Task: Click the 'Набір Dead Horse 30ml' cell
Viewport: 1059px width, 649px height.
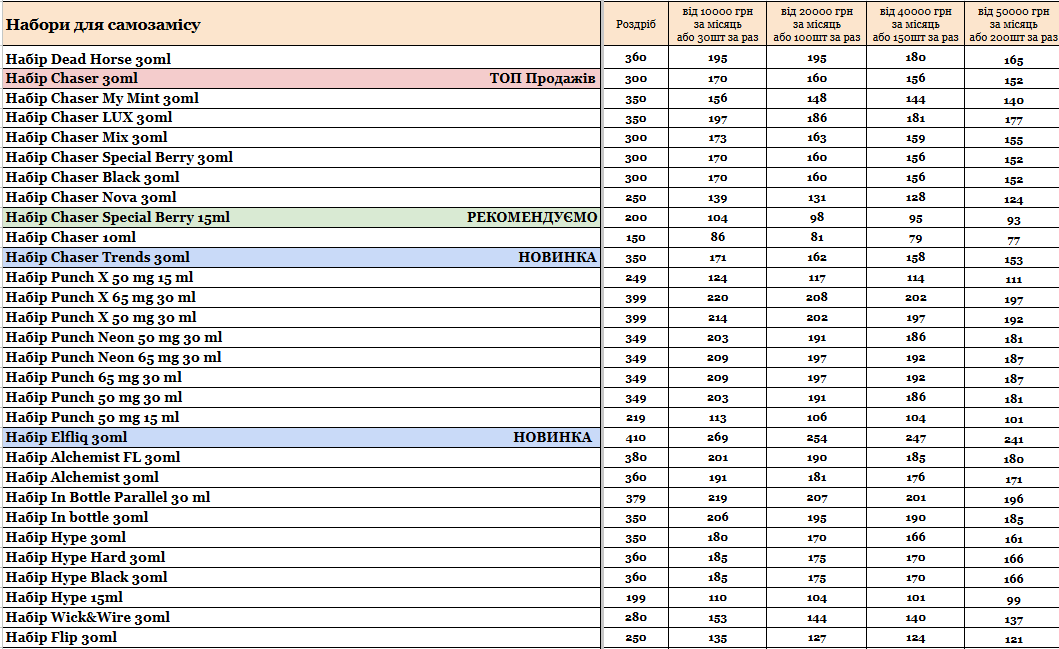Action: click(88, 59)
